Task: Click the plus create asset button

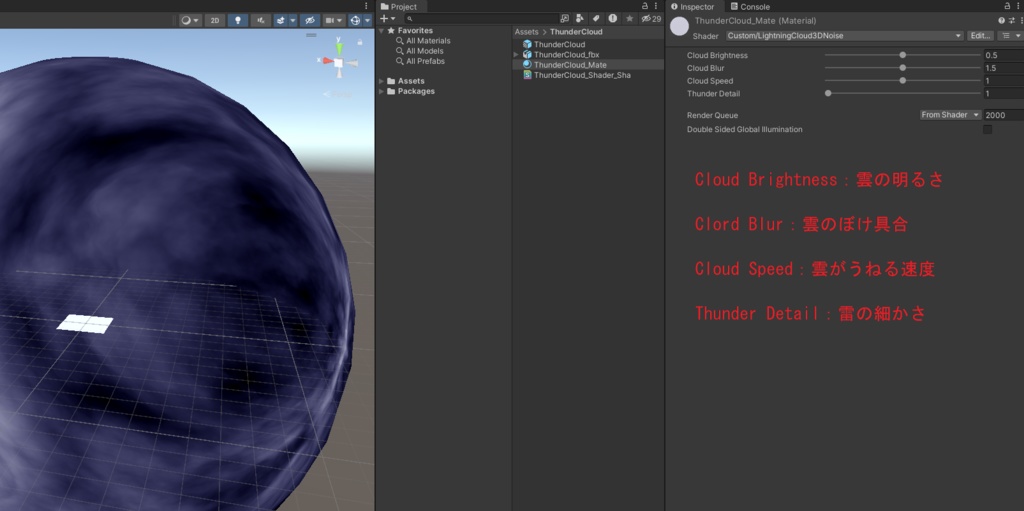Action: coord(384,19)
